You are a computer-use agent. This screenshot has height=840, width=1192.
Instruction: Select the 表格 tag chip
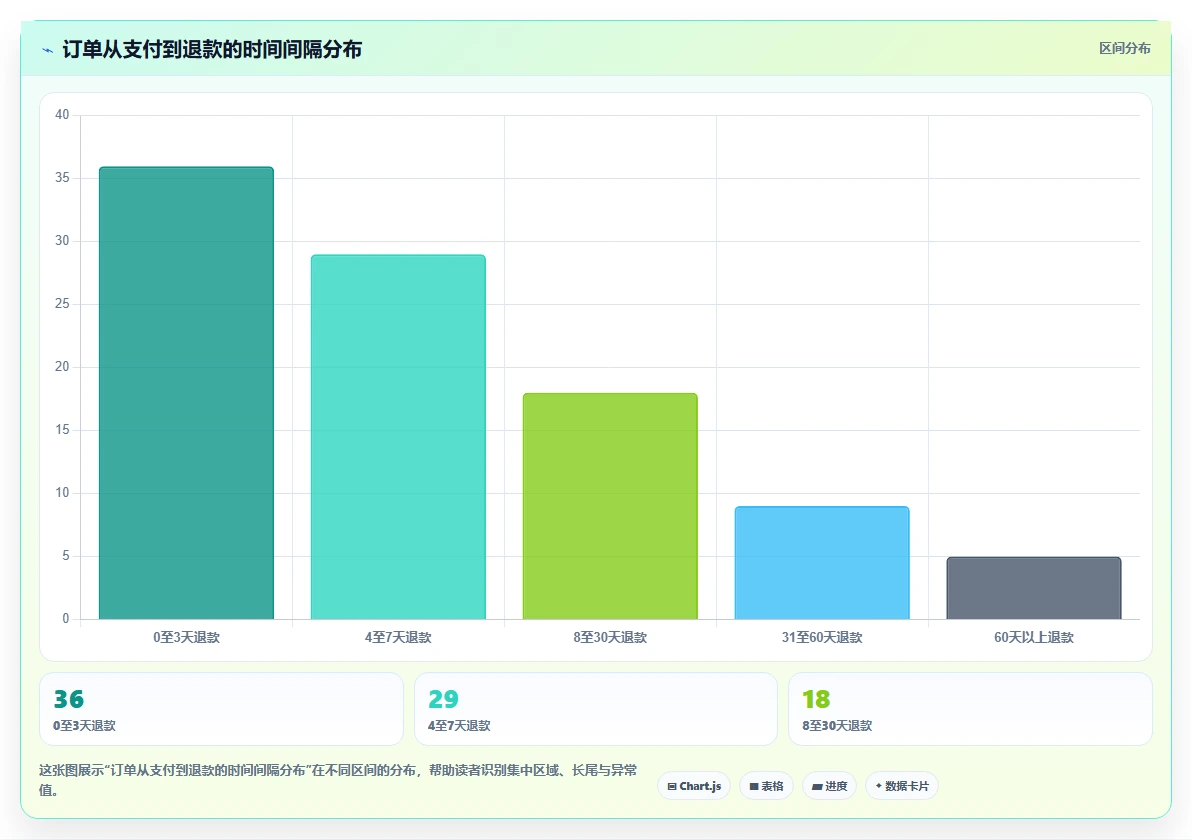tap(766, 786)
